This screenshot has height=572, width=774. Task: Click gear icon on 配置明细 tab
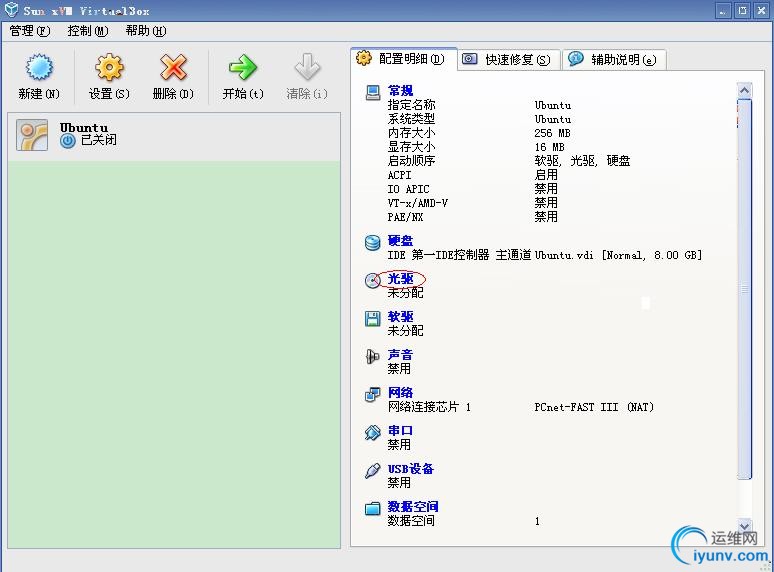tap(364, 58)
